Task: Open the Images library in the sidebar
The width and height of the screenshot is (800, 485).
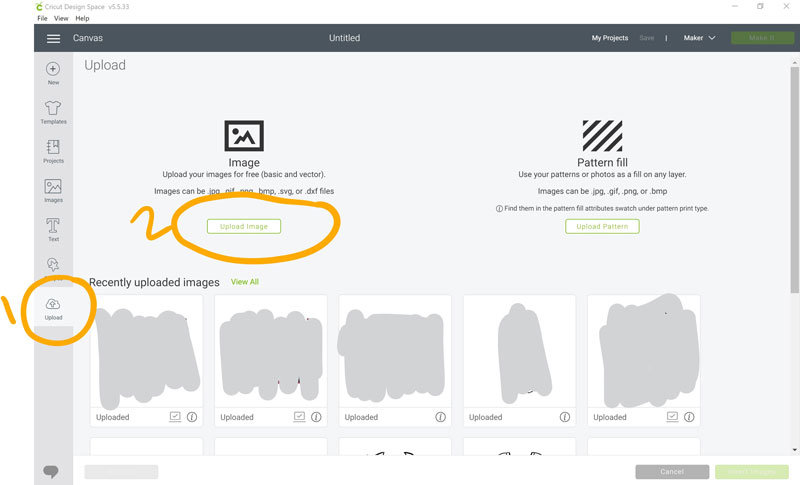Action: [53, 191]
